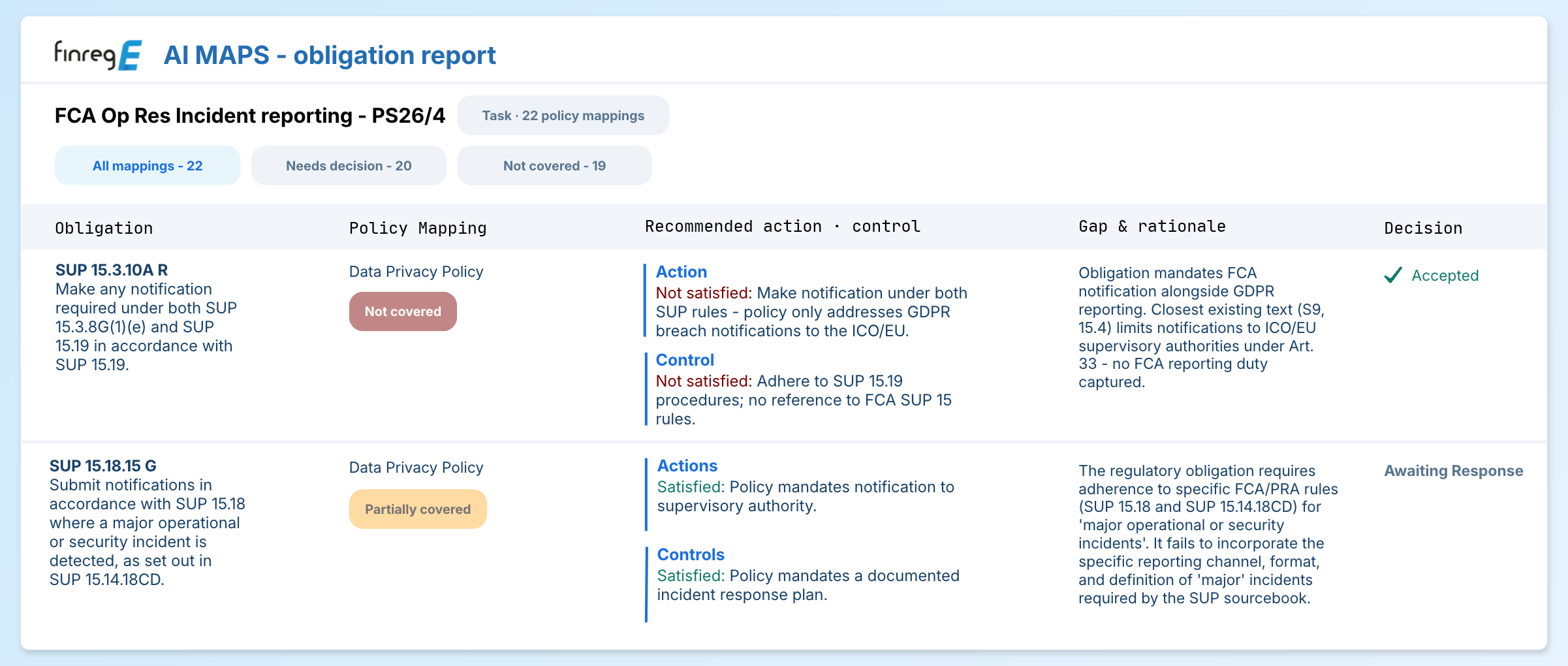Click the 'Awaiting Response' decision
Image resolution: width=1568 pixels, height=666 pixels.
[x=1453, y=471]
